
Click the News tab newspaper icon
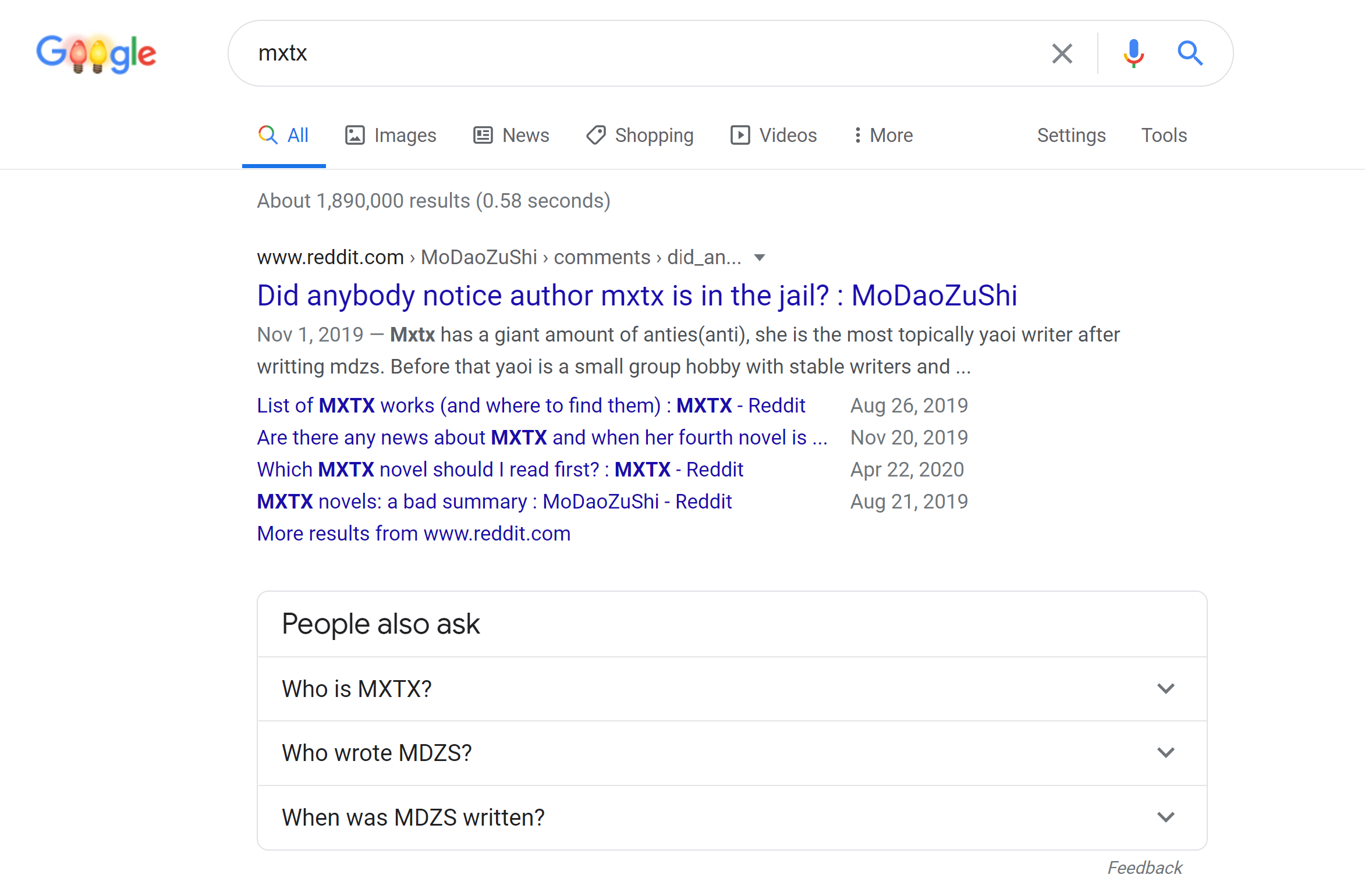point(481,134)
